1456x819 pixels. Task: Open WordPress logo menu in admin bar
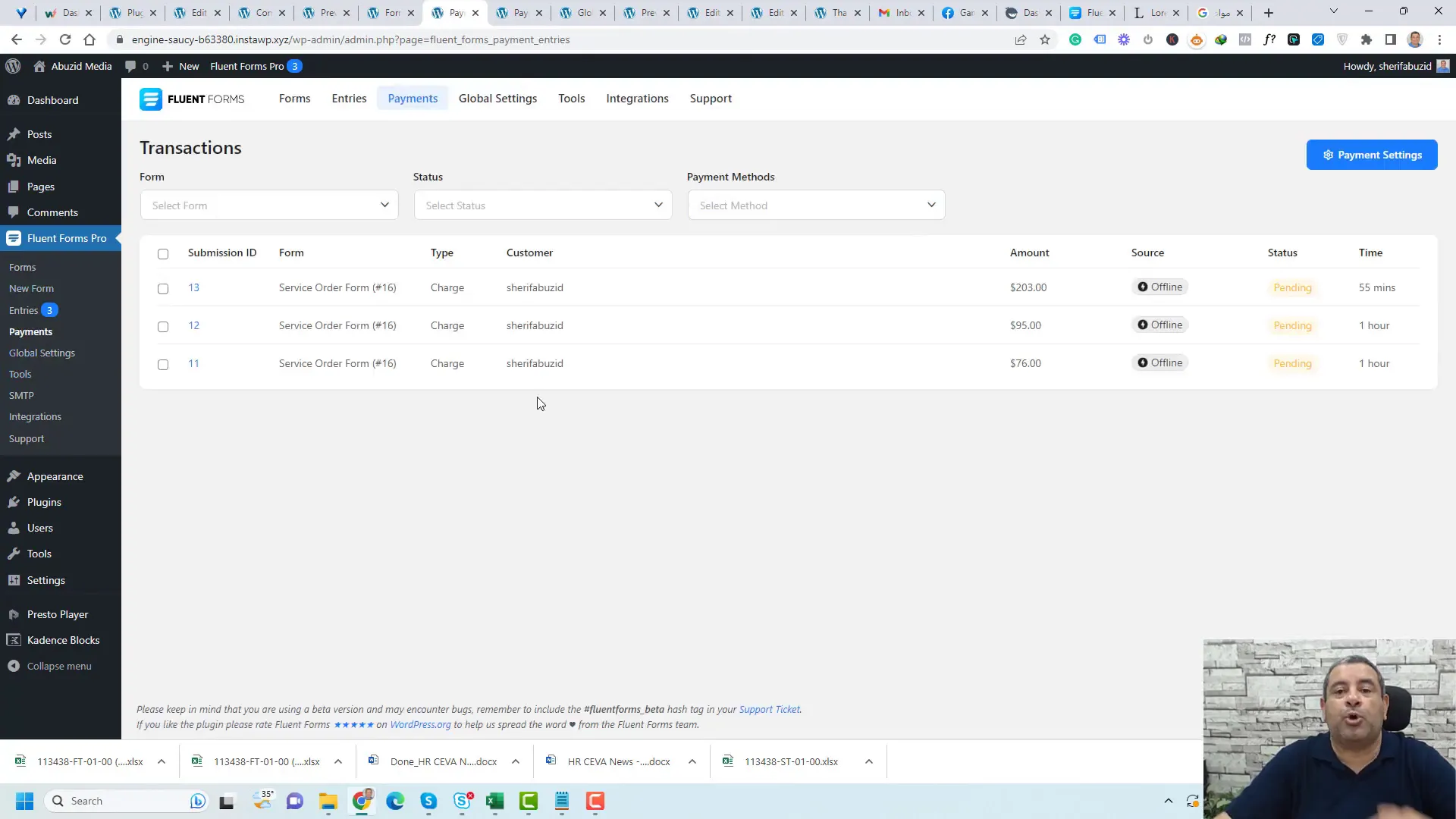point(13,66)
